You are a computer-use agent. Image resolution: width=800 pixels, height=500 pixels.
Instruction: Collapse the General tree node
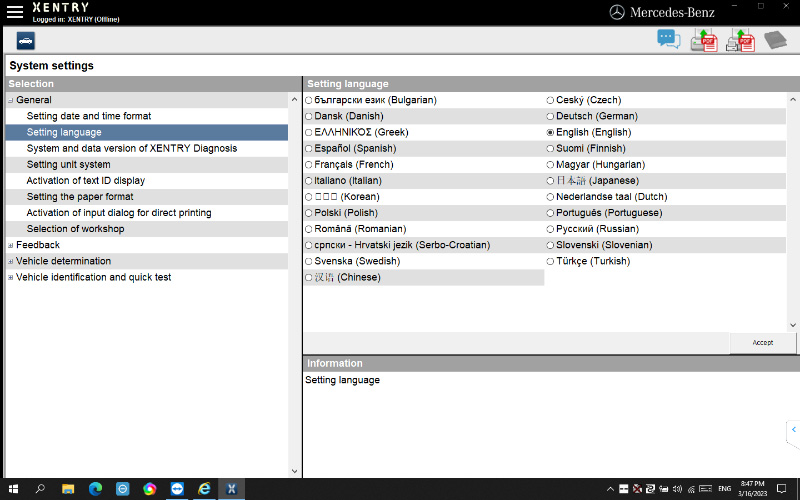point(10,101)
